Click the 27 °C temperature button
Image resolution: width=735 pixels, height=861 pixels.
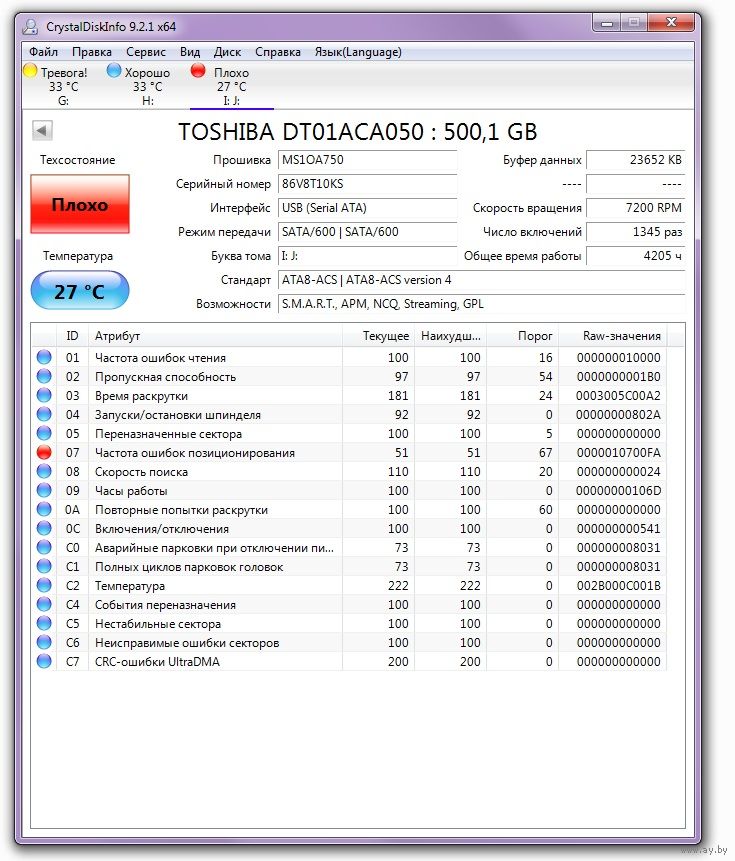(x=80, y=290)
